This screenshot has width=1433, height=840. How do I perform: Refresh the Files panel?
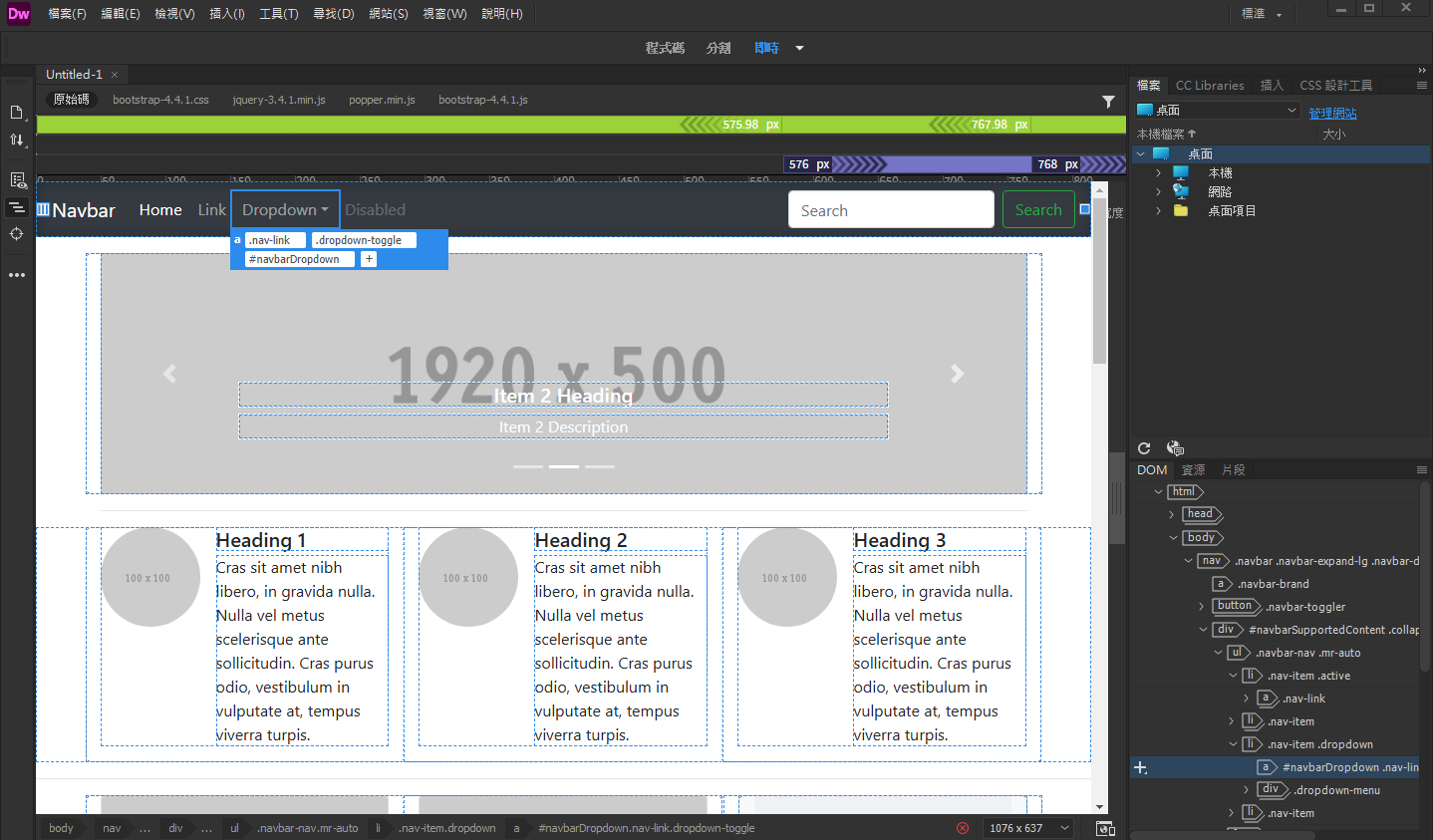(1144, 448)
